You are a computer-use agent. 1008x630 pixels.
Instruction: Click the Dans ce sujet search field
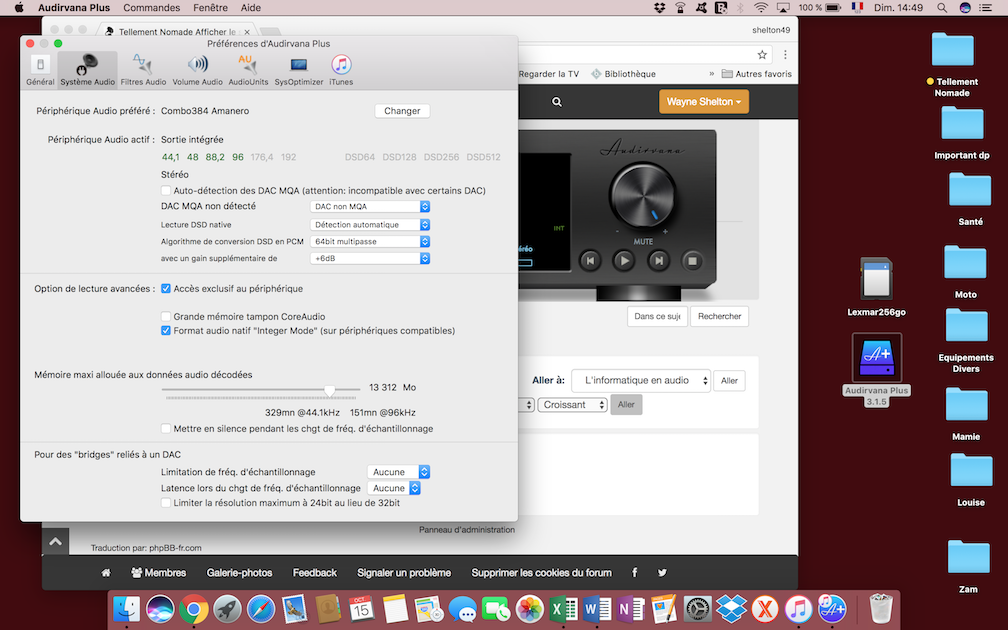[657, 316]
